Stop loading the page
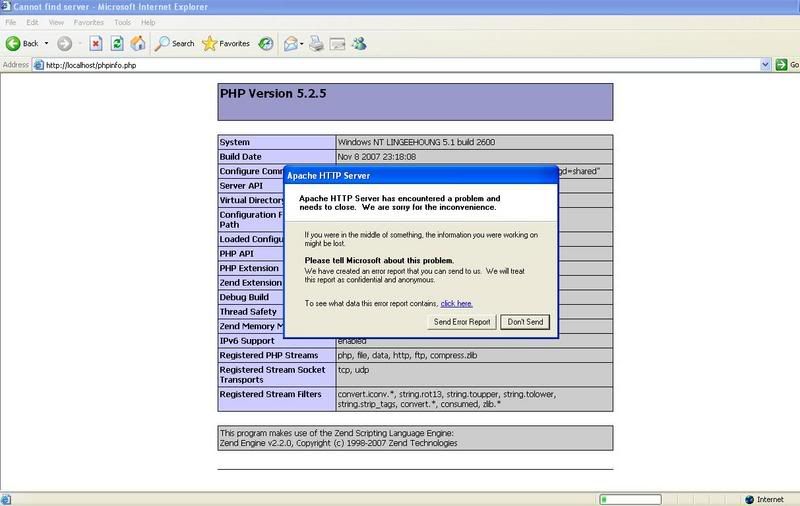The width and height of the screenshot is (800, 506). click(x=96, y=43)
